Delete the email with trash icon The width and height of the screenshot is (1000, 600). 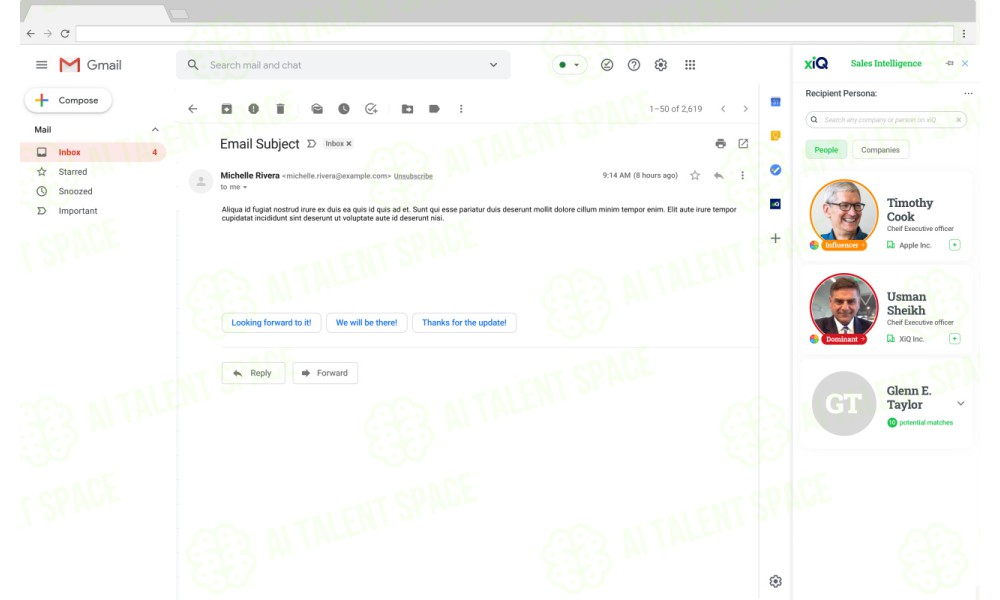[280, 109]
